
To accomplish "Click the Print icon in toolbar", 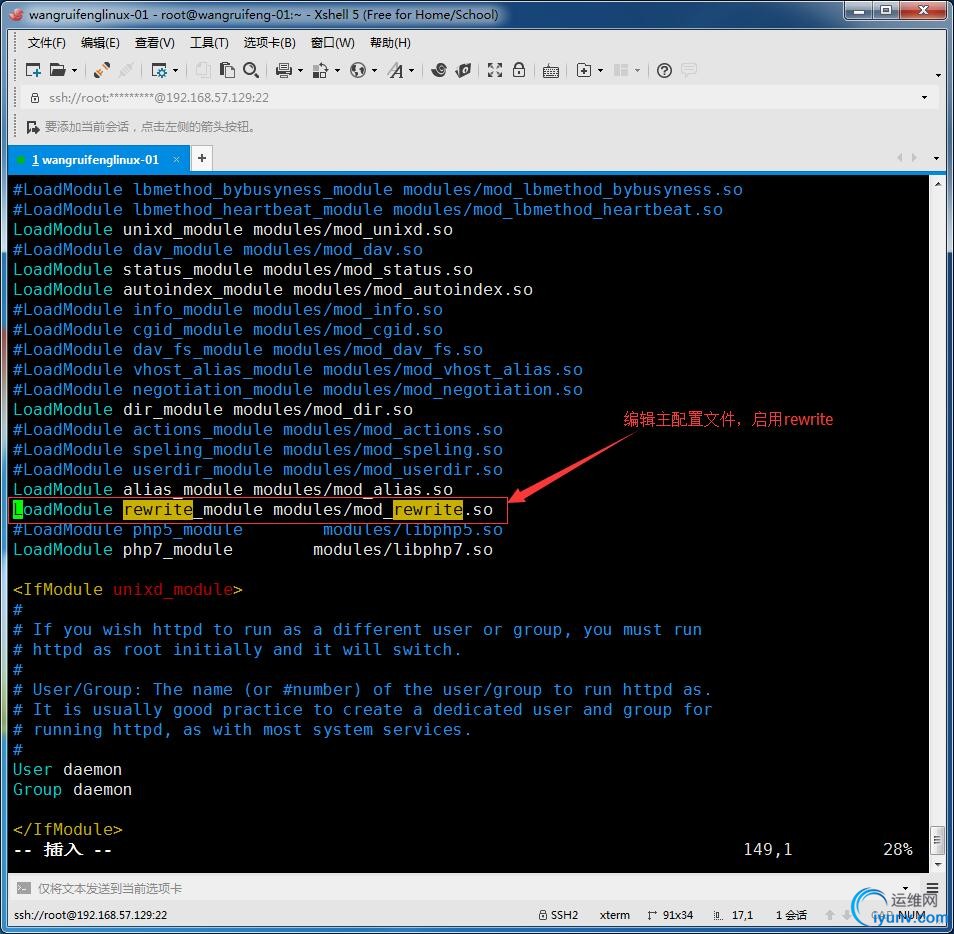I will pos(283,70).
